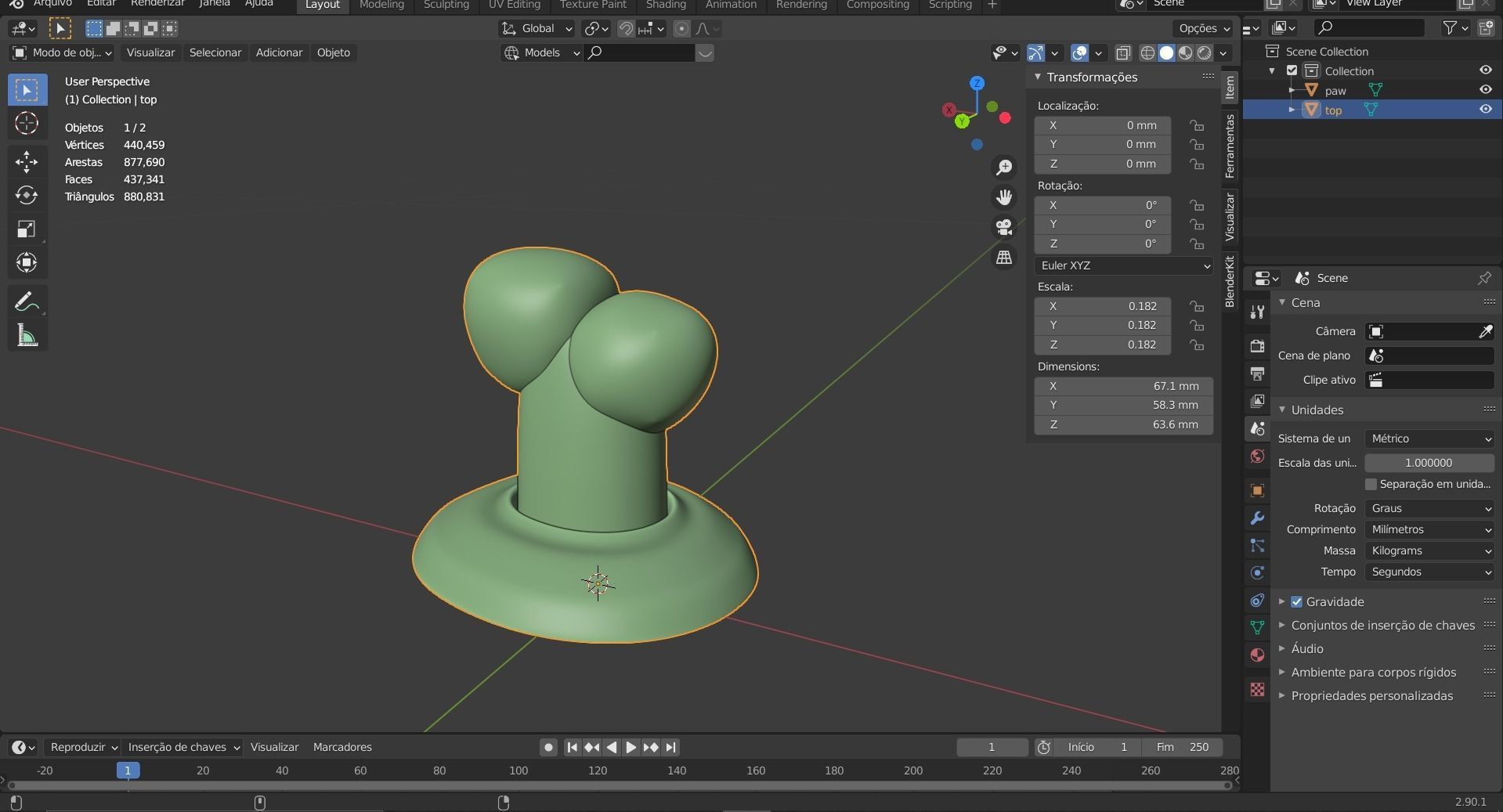Open the Output properties printer icon
Viewport: 1503px width, 812px height.
click(1257, 374)
